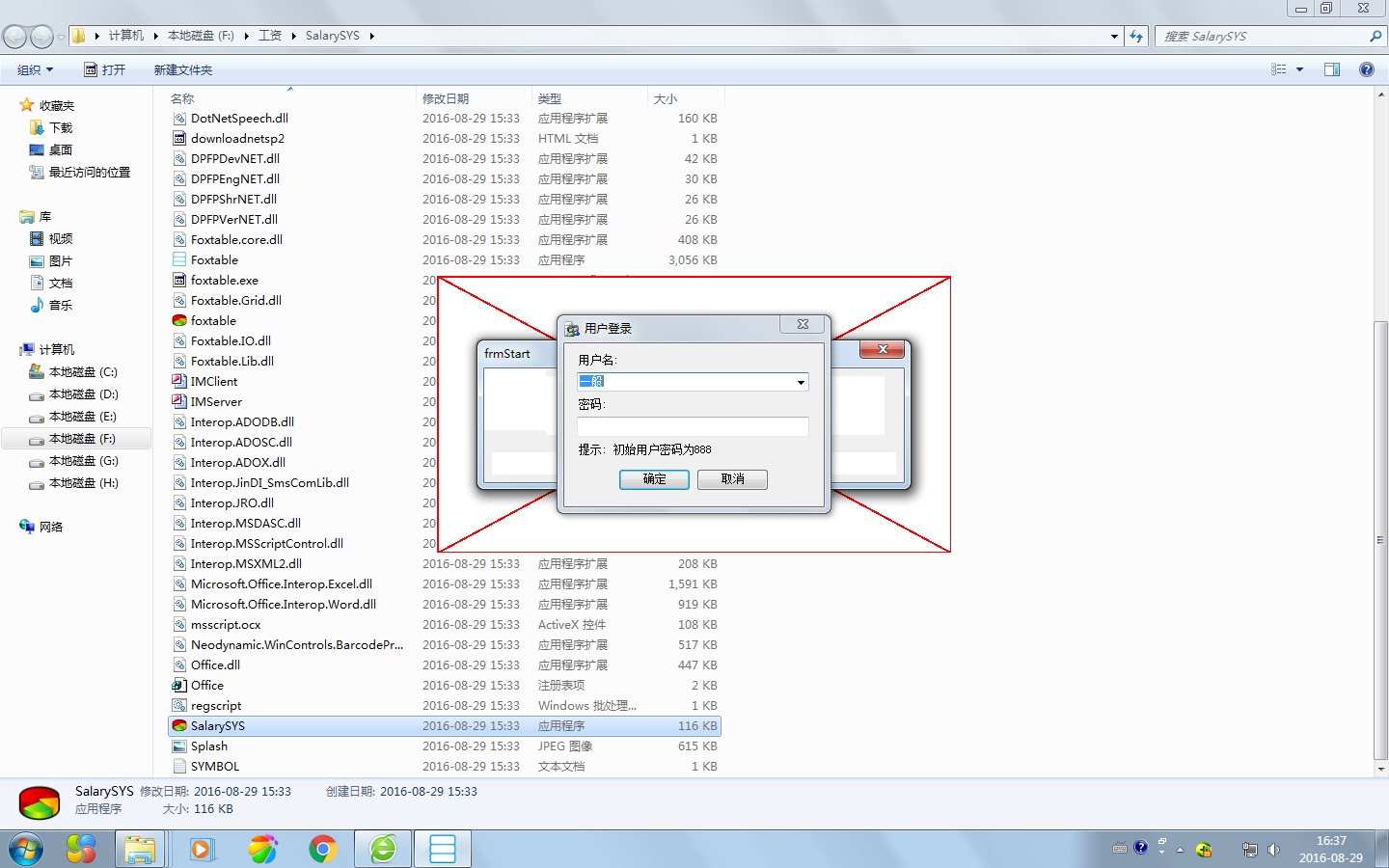
Task: Open the 图片 library
Action: (x=61, y=260)
